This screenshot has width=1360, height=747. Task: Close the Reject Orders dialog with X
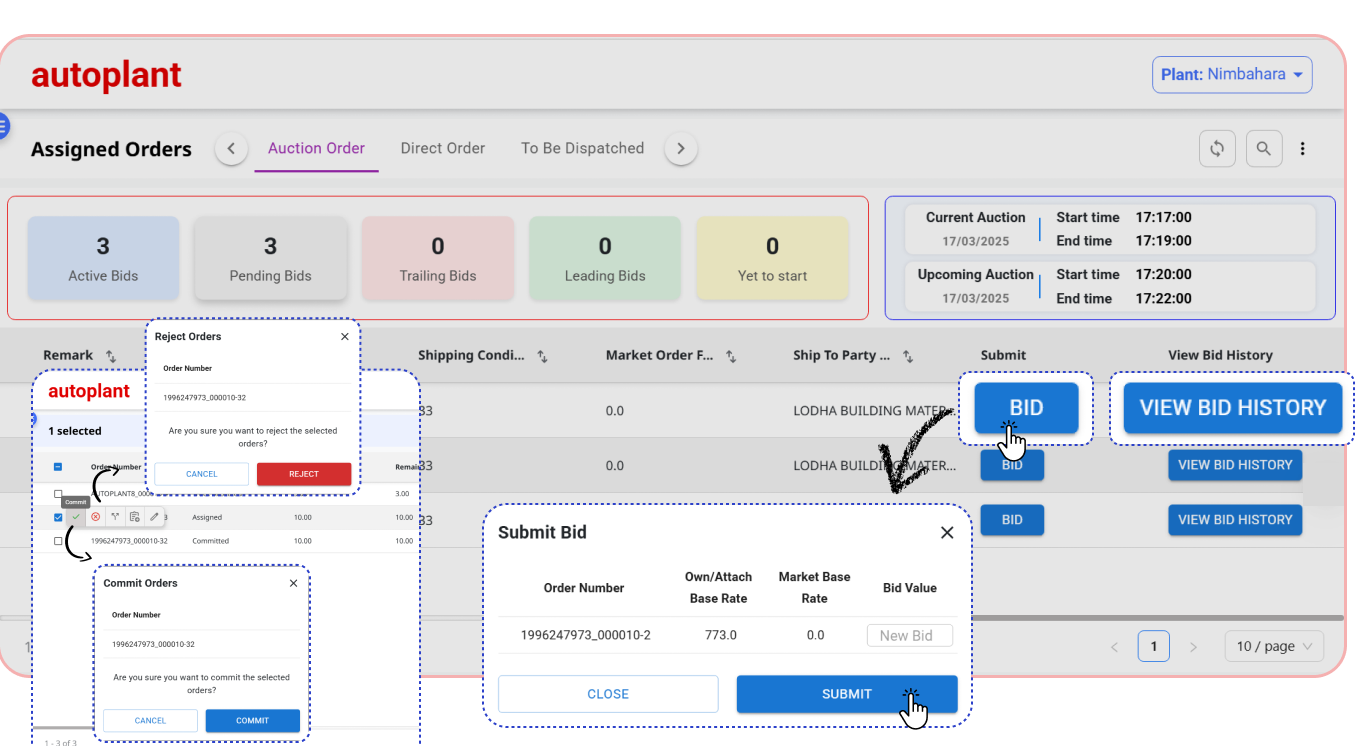345,337
